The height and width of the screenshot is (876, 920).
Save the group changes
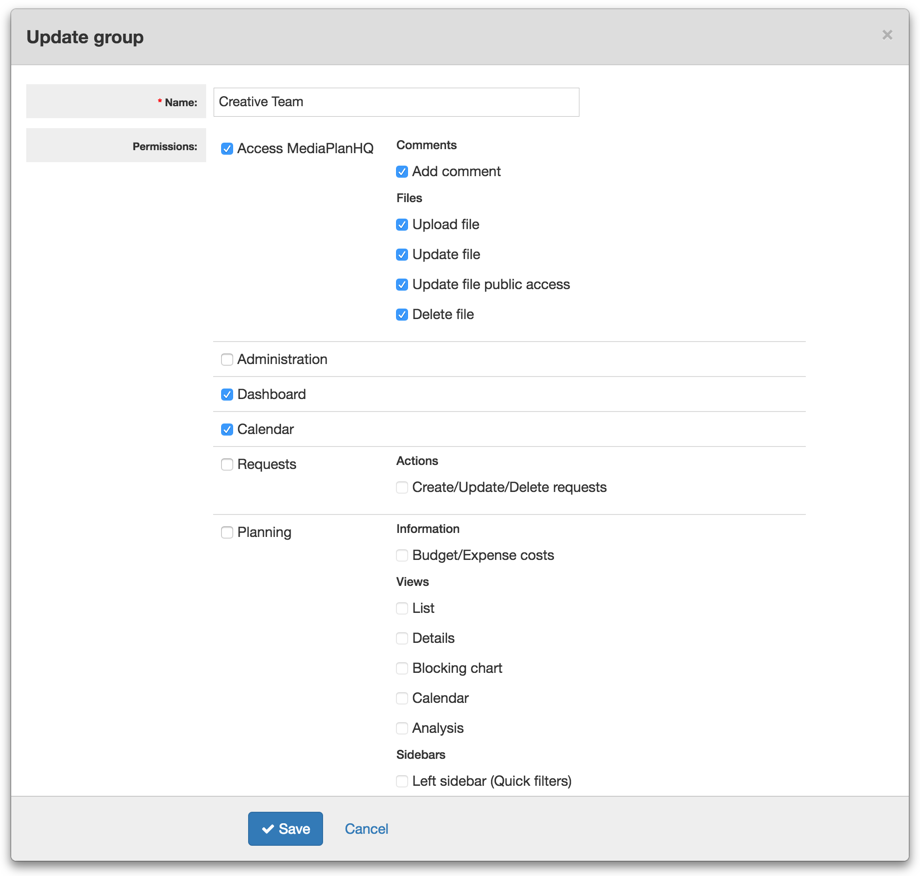(285, 829)
